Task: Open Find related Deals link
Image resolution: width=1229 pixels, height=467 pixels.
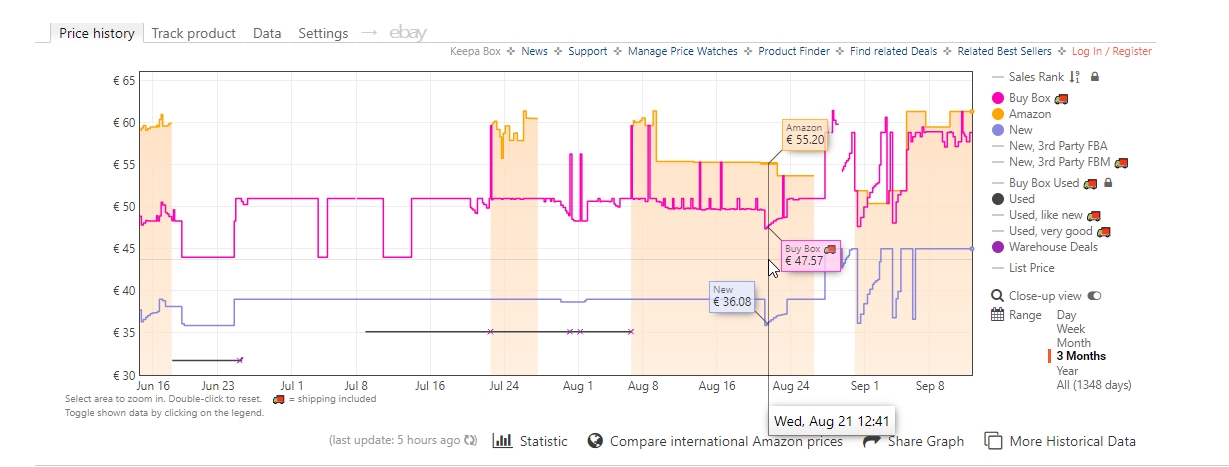Action: 894,51
